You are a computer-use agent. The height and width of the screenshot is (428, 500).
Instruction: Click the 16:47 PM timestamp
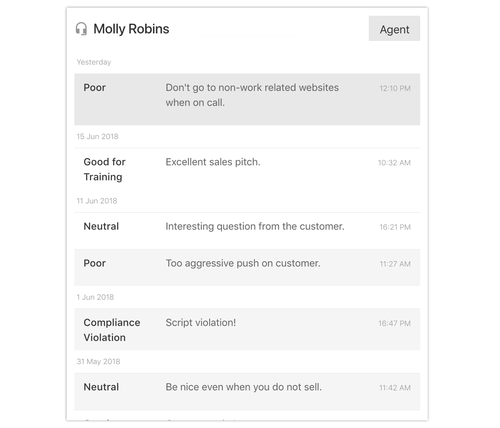click(394, 323)
